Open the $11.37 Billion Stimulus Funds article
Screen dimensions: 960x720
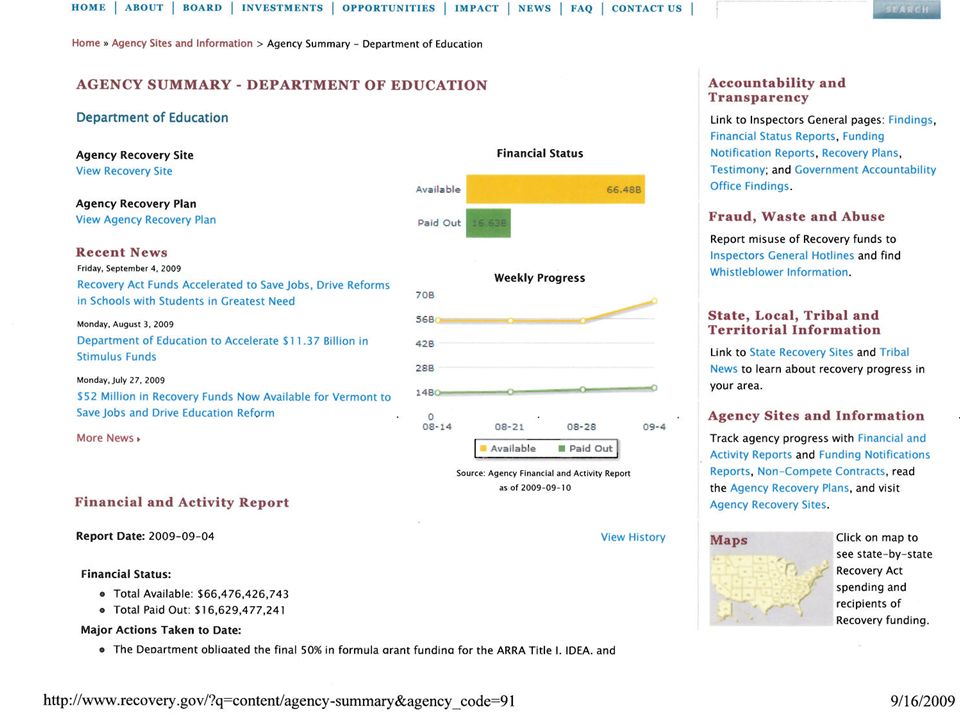[222, 348]
